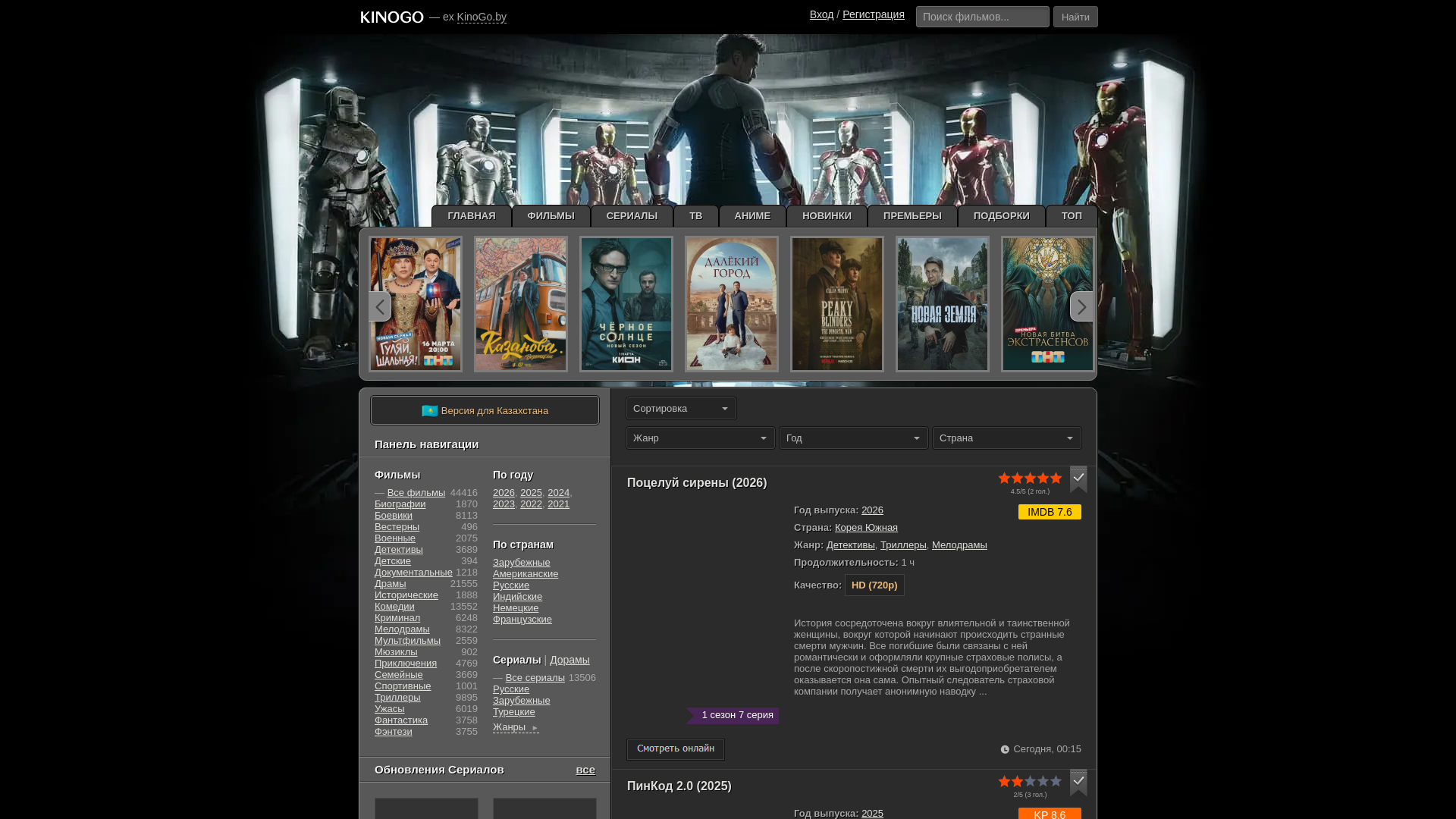
Task: Switch to the ПРЕМЬЕРЫ tab
Action: pos(912,216)
